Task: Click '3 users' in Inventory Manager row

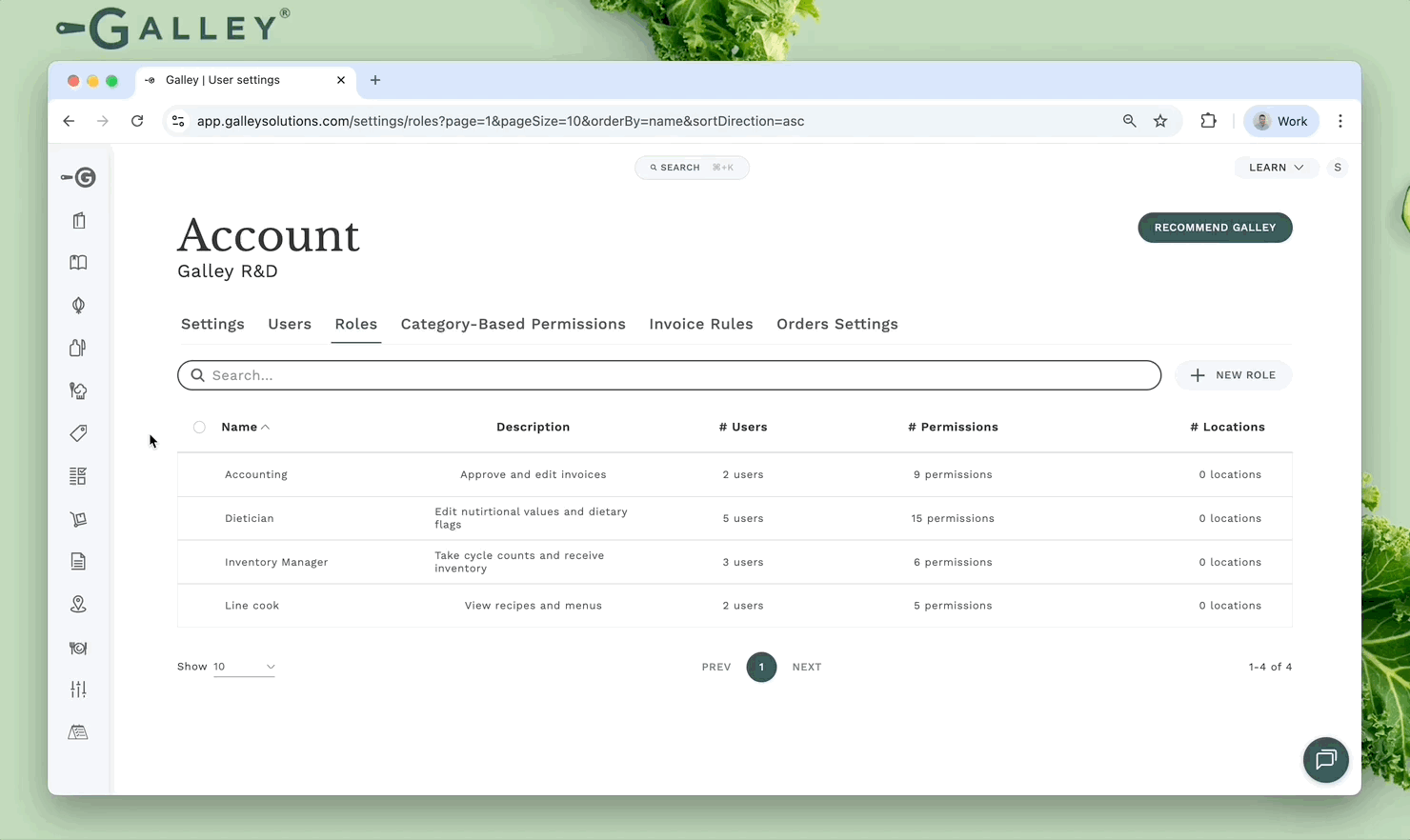Action: (x=743, y=562)
